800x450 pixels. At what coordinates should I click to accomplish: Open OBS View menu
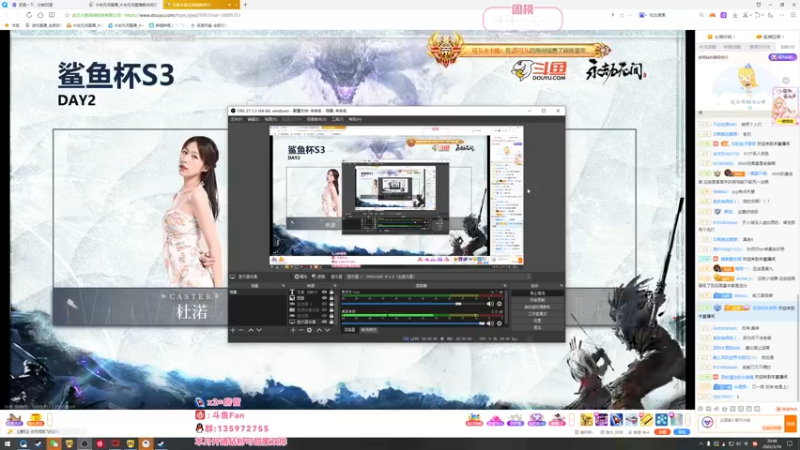(271, 119)
